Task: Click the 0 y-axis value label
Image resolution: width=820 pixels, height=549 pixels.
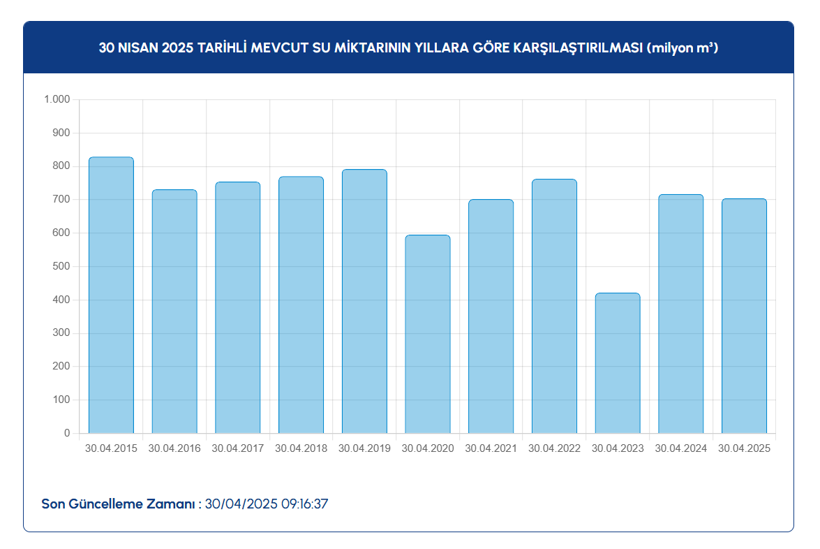Action: [66, 434]
